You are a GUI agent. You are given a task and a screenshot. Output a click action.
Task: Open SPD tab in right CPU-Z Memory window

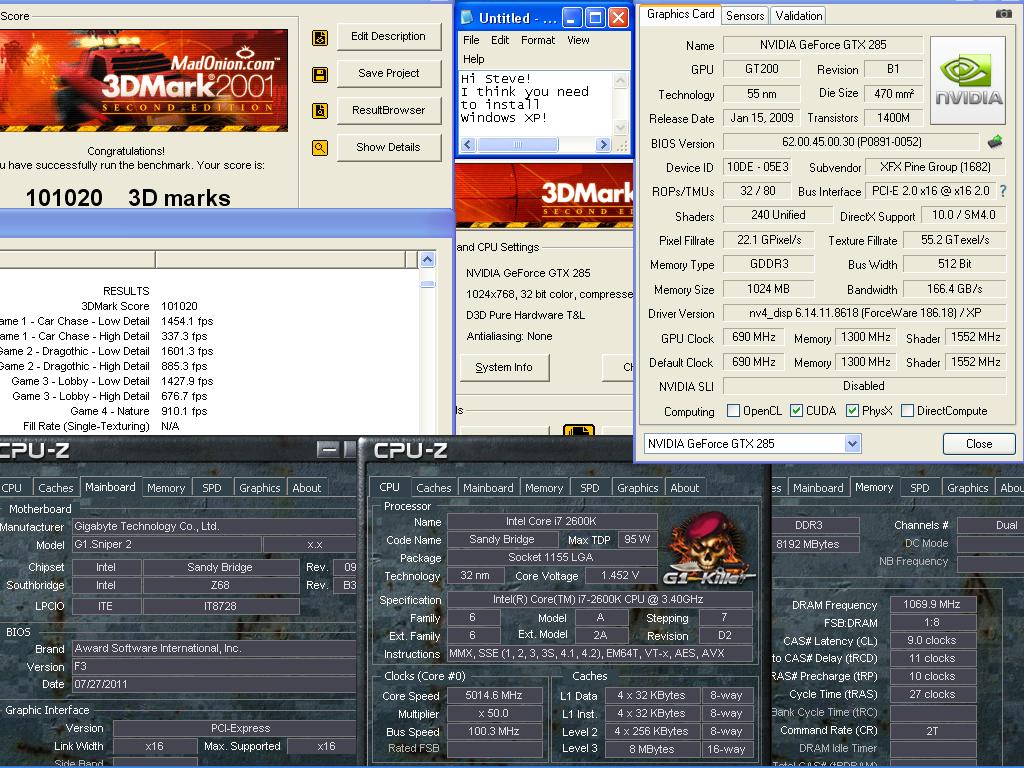click(x=920, y=488)
